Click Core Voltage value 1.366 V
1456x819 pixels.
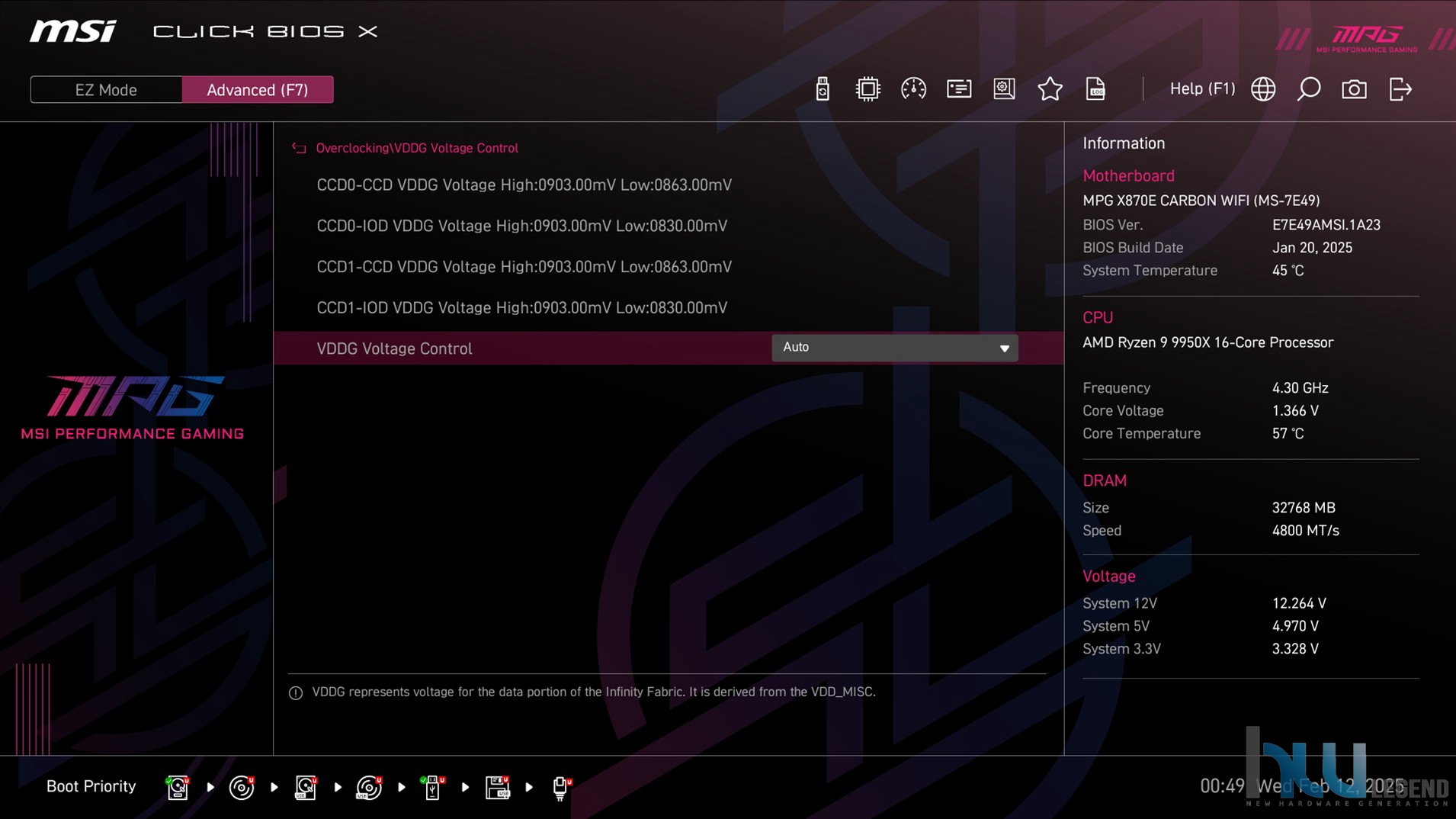click(x=1295, y=411)
